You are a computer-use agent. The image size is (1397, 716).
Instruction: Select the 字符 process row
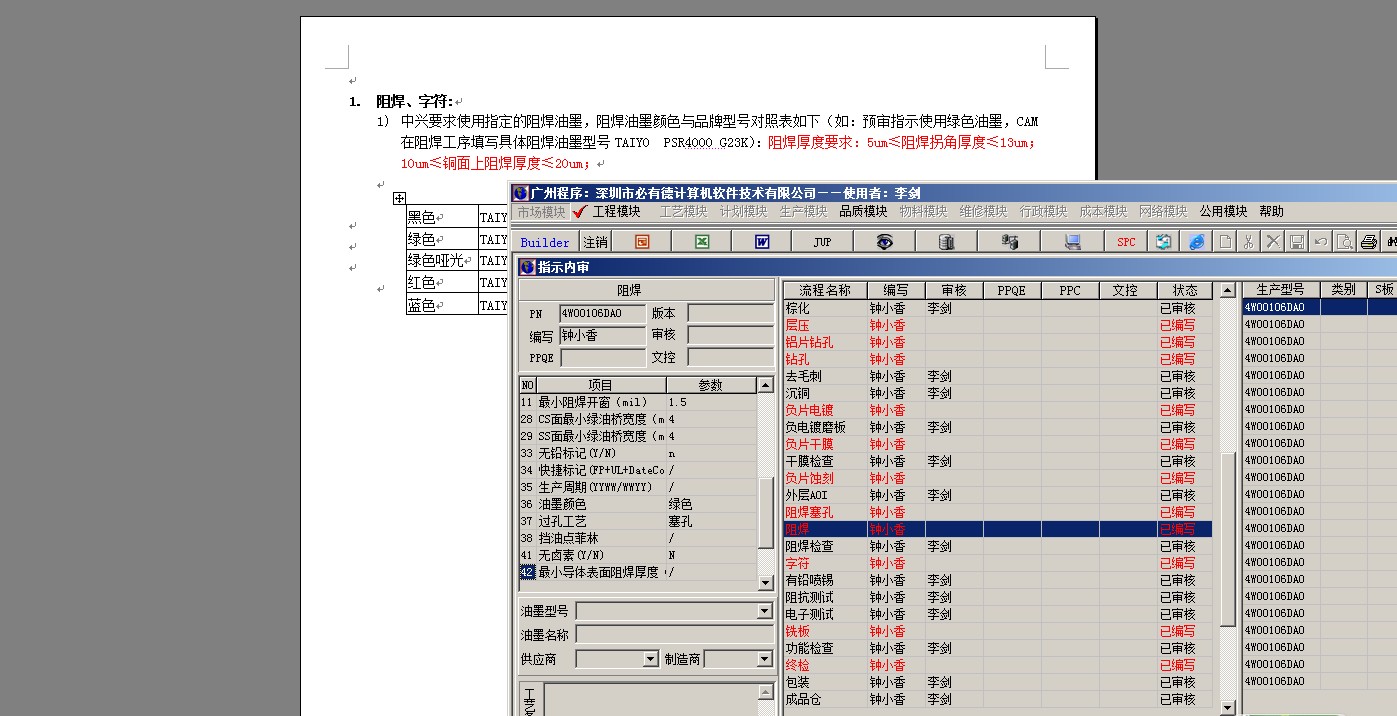pos(997,564)
